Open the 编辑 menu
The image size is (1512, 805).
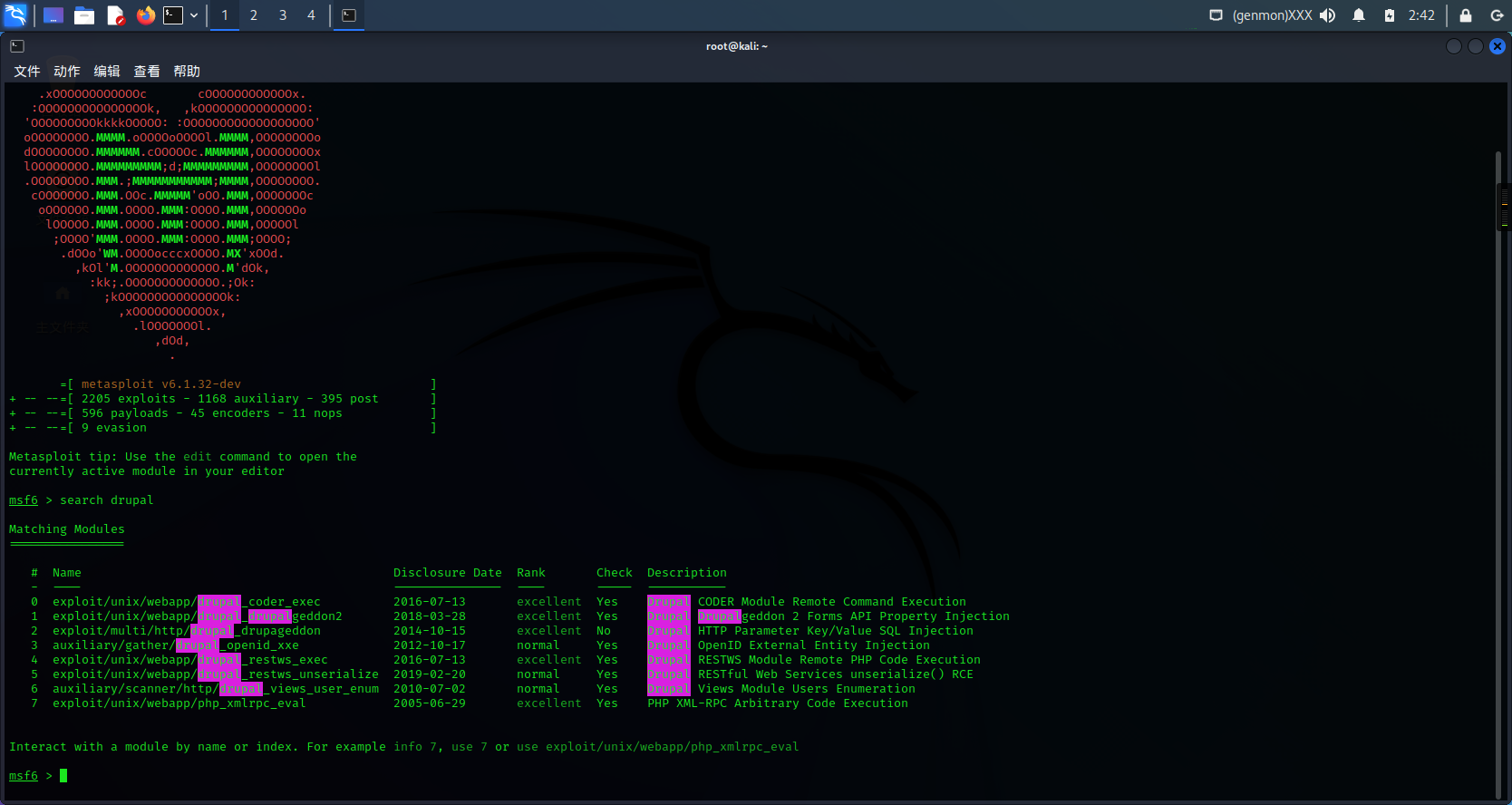107,71
